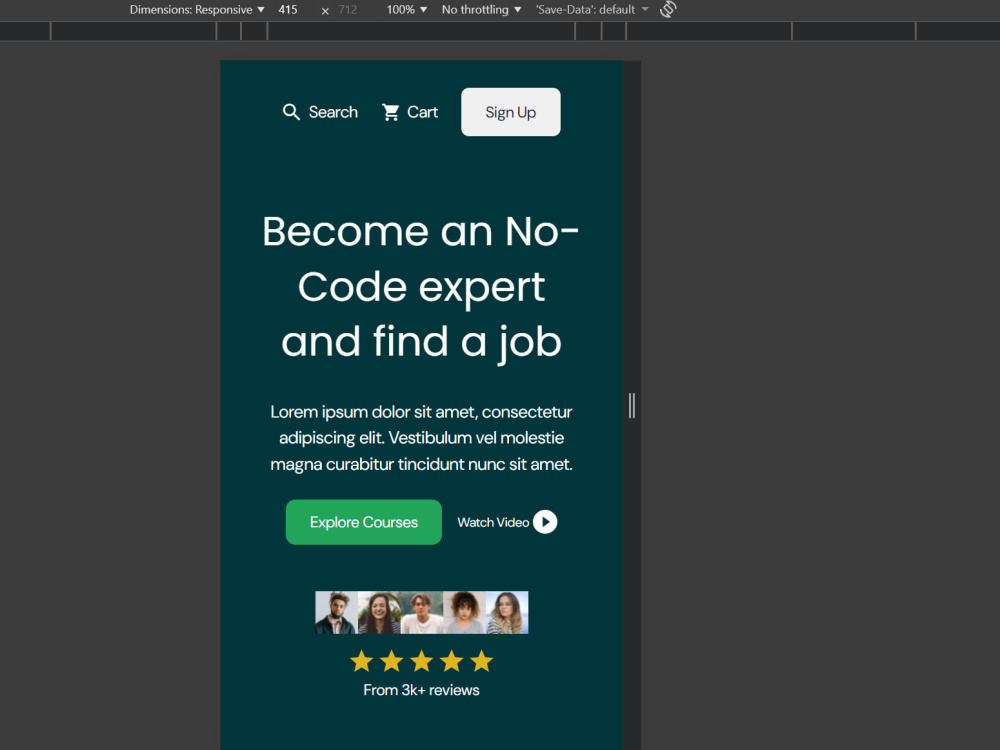Click the shopping cart icon
Viewport: 1000px width, 750px height.
pyautogui.click(x=390, y=112)
